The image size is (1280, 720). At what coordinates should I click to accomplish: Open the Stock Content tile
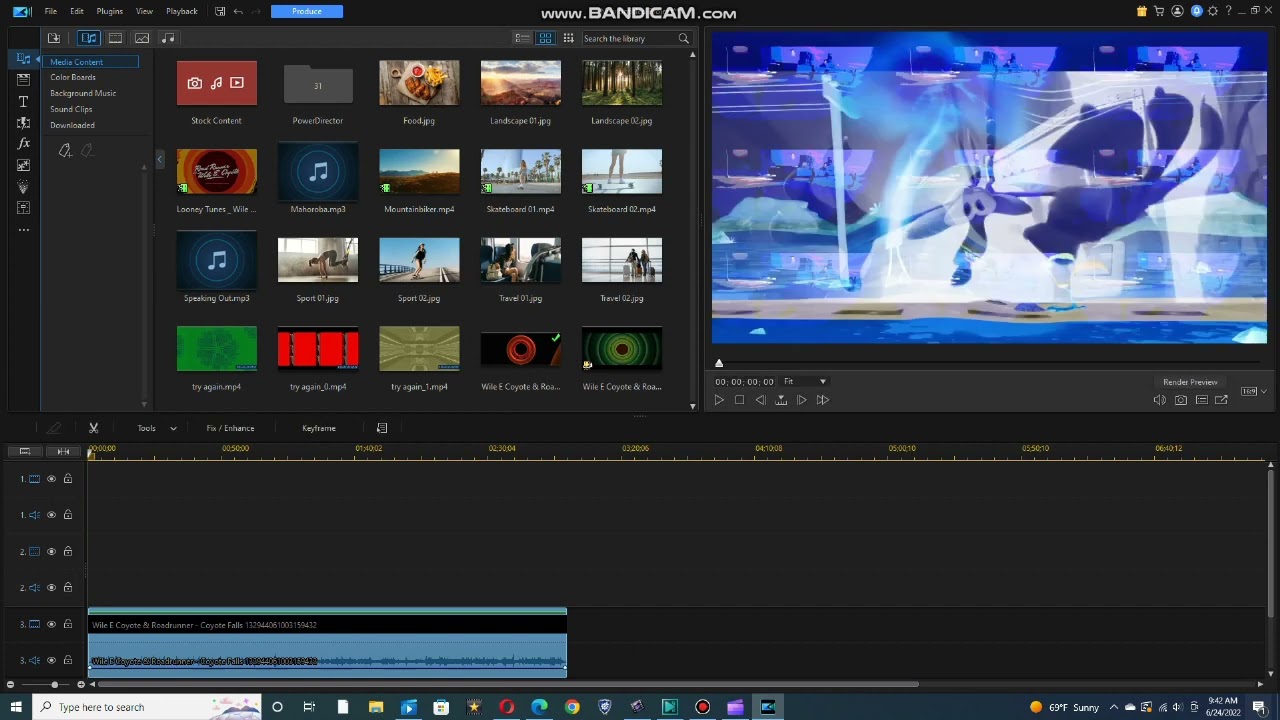pyautogui.click(x=217, y=83)
